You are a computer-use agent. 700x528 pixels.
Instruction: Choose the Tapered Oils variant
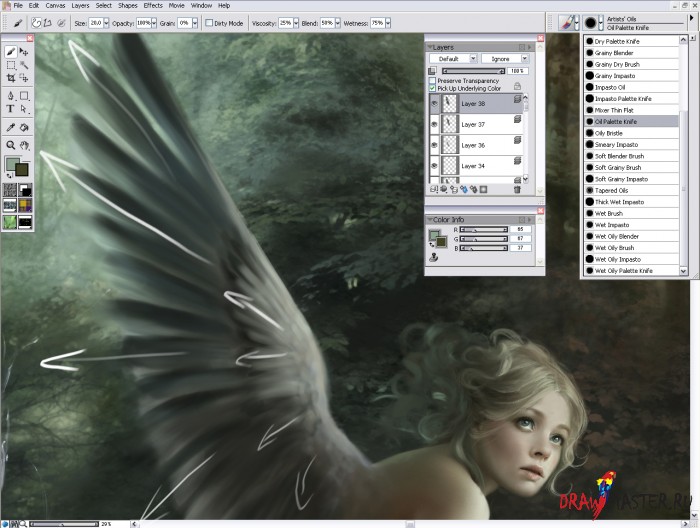point(631,191)
